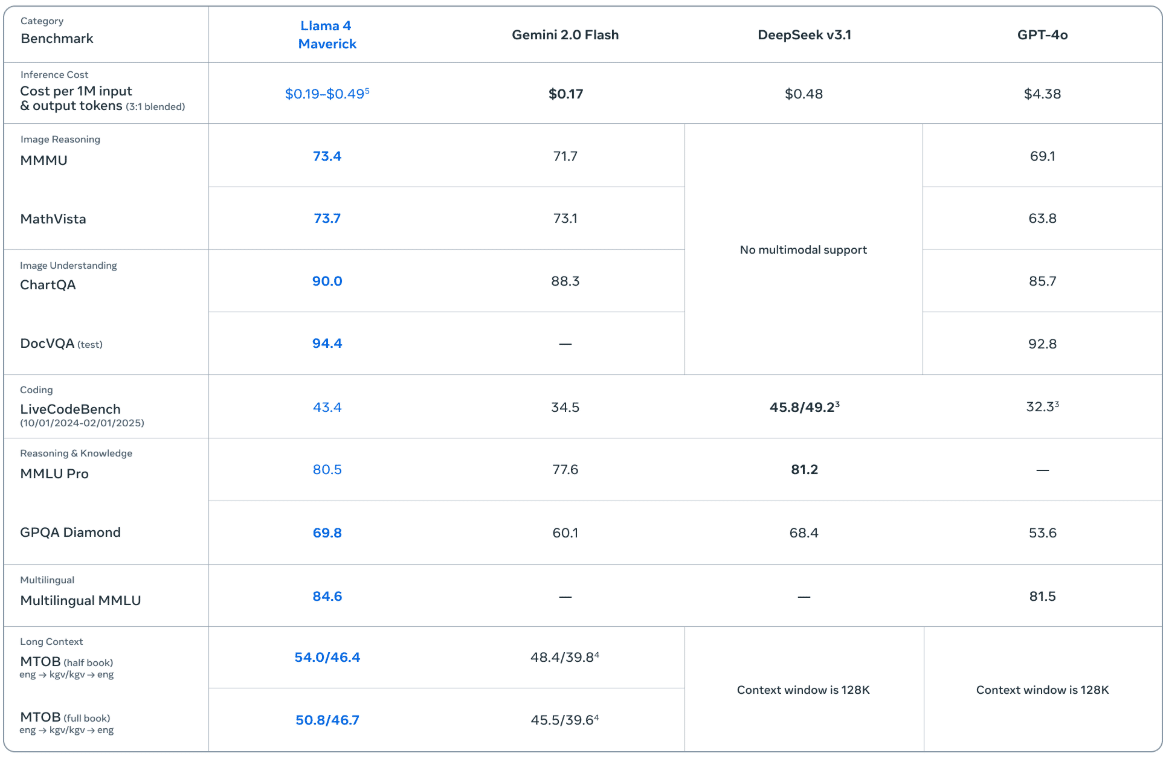
Task: Click Llama's $0.19–$0.49 inference cost value
Action: coord(326,94)
